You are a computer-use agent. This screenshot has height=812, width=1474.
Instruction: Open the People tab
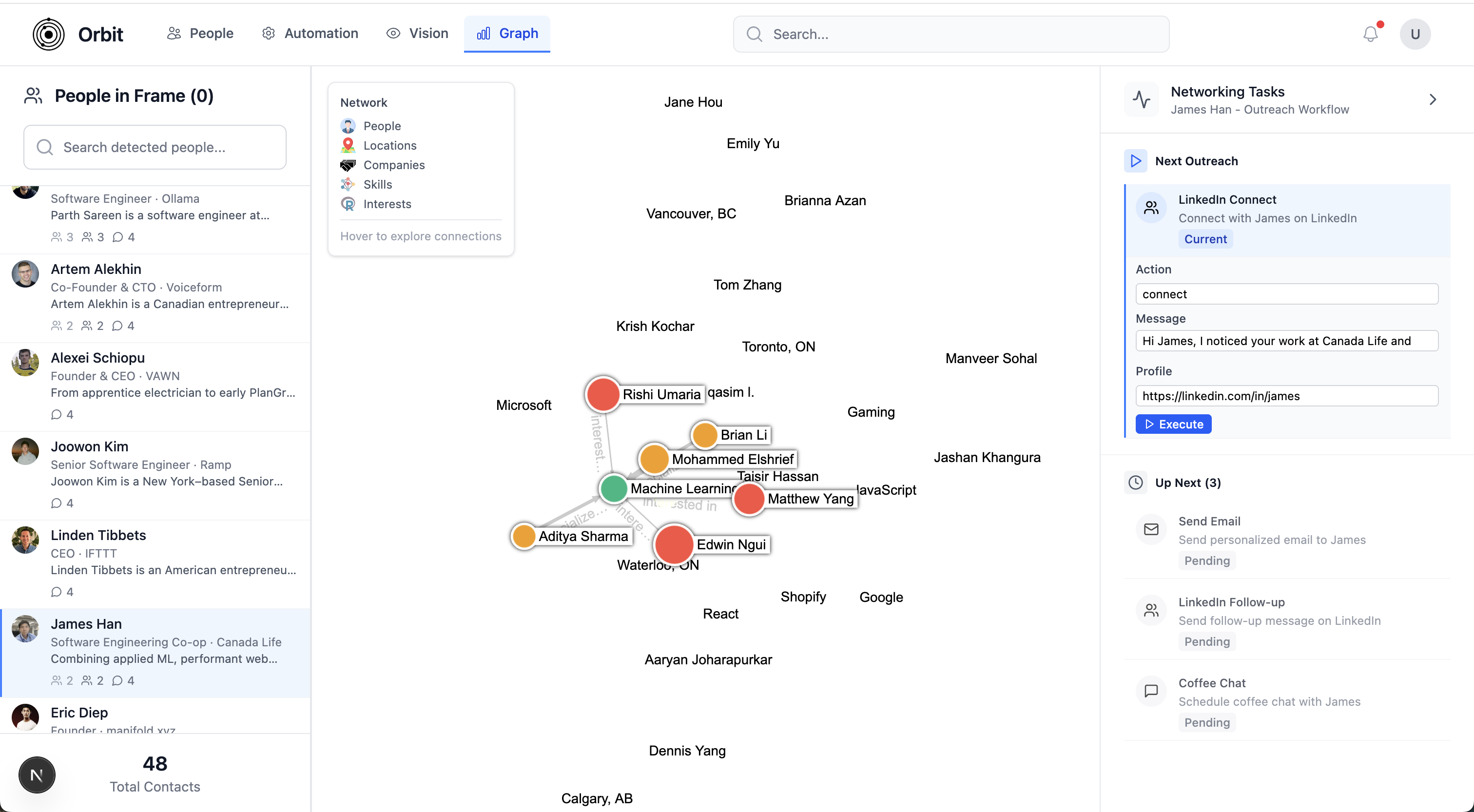point(200,34)
